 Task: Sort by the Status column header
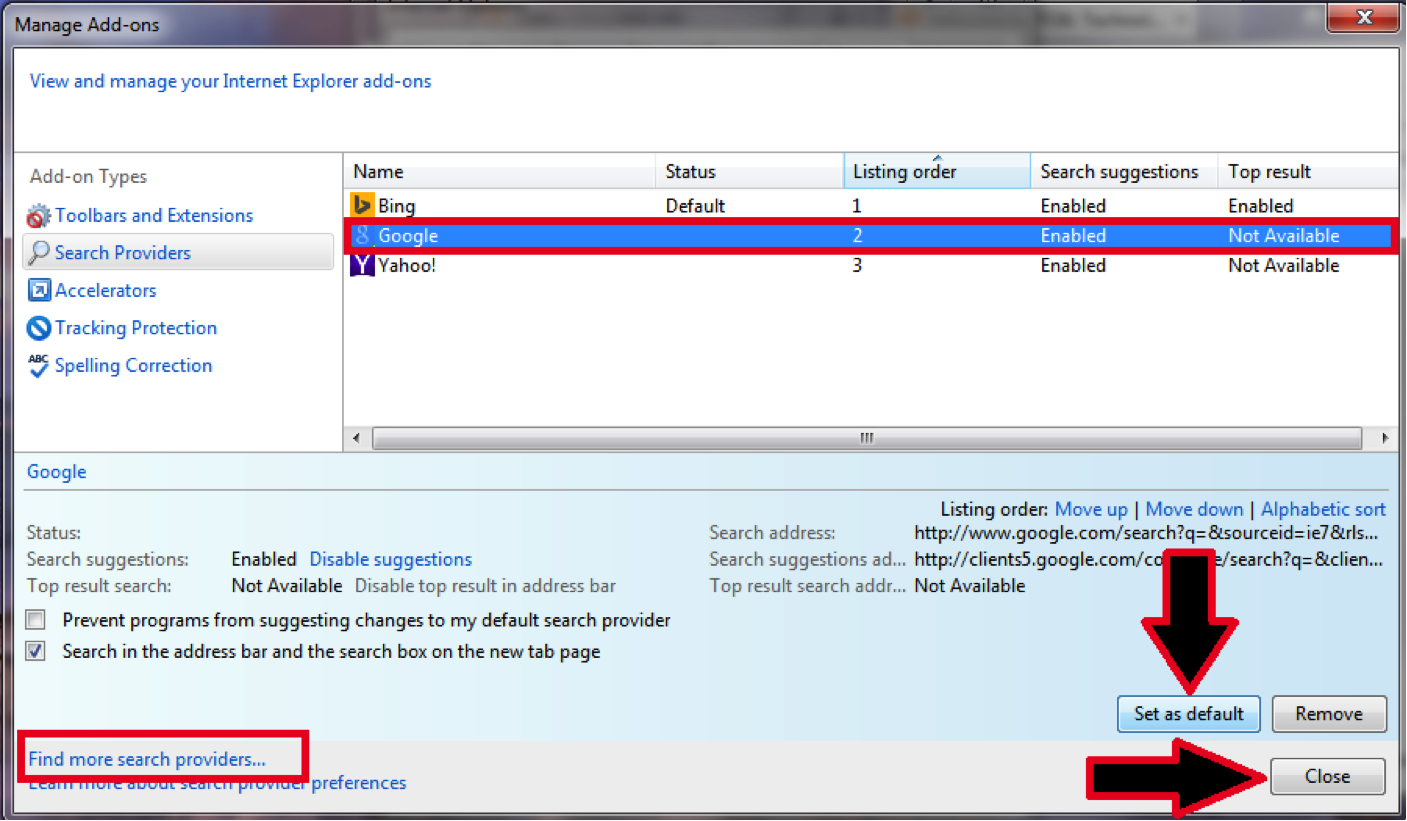(749, 171)
